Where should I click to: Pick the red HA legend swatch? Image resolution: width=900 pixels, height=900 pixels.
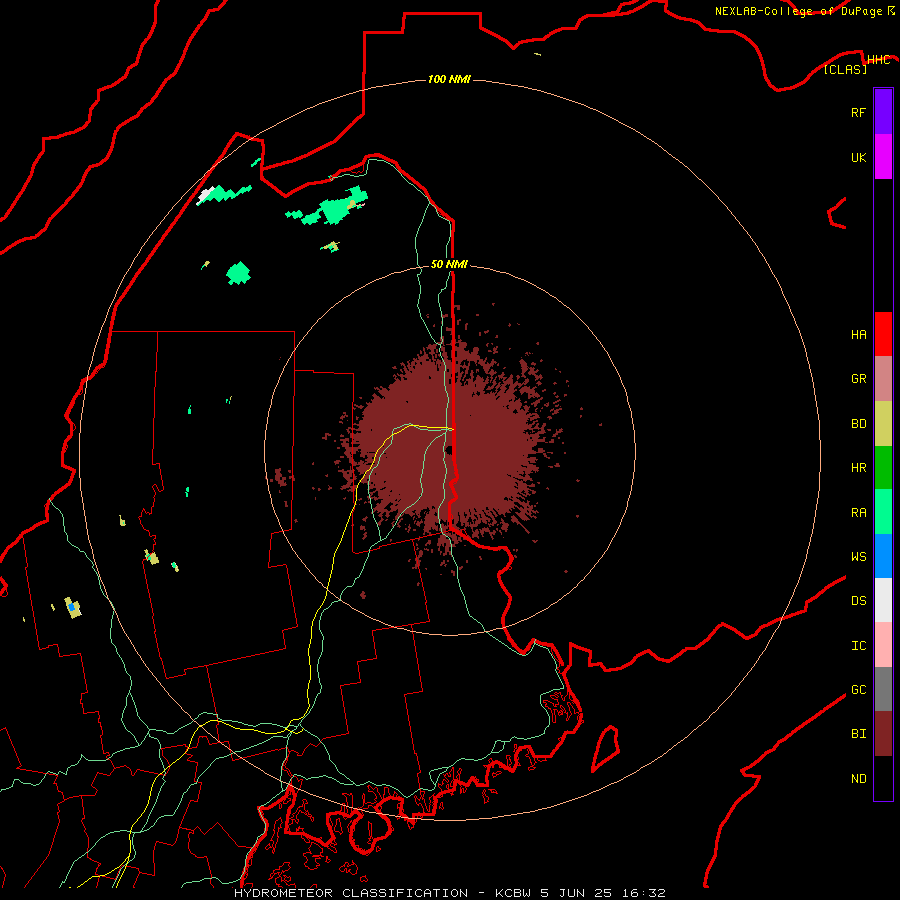(883, 334)
